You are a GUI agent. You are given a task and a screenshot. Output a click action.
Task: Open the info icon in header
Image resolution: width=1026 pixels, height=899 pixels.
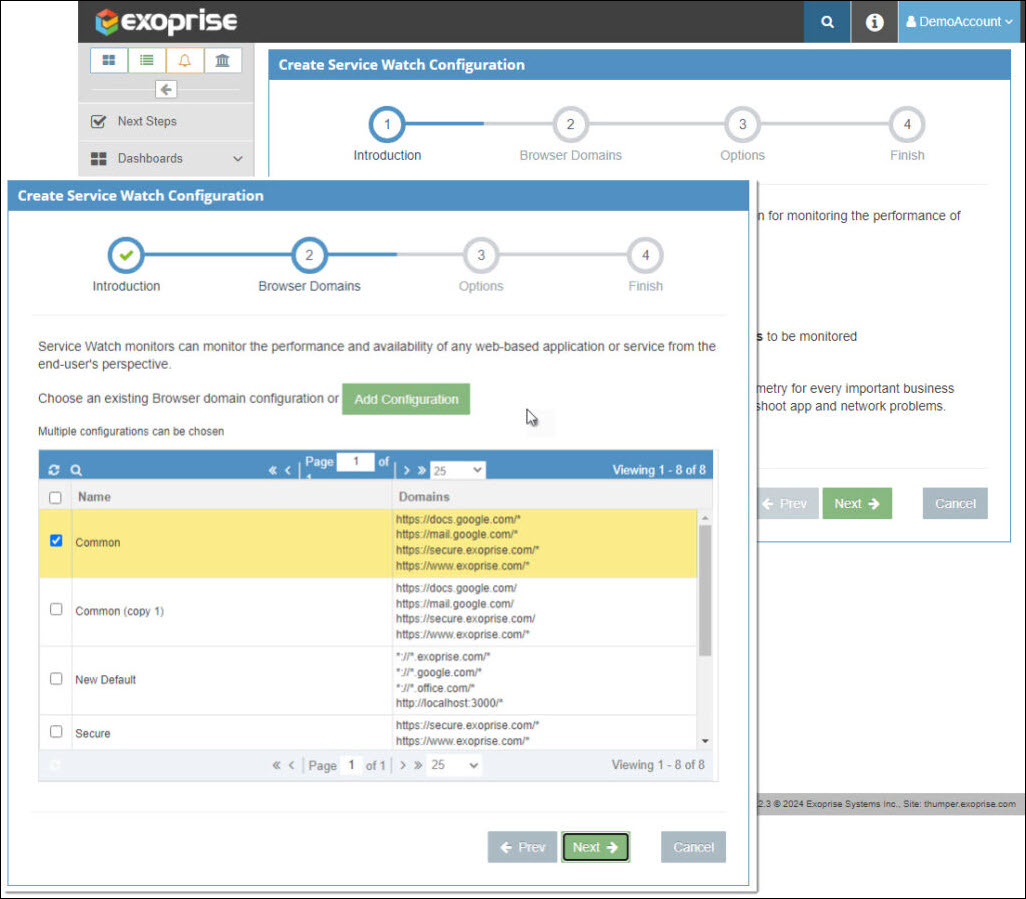pyautogui.click(x=874, y=22)
